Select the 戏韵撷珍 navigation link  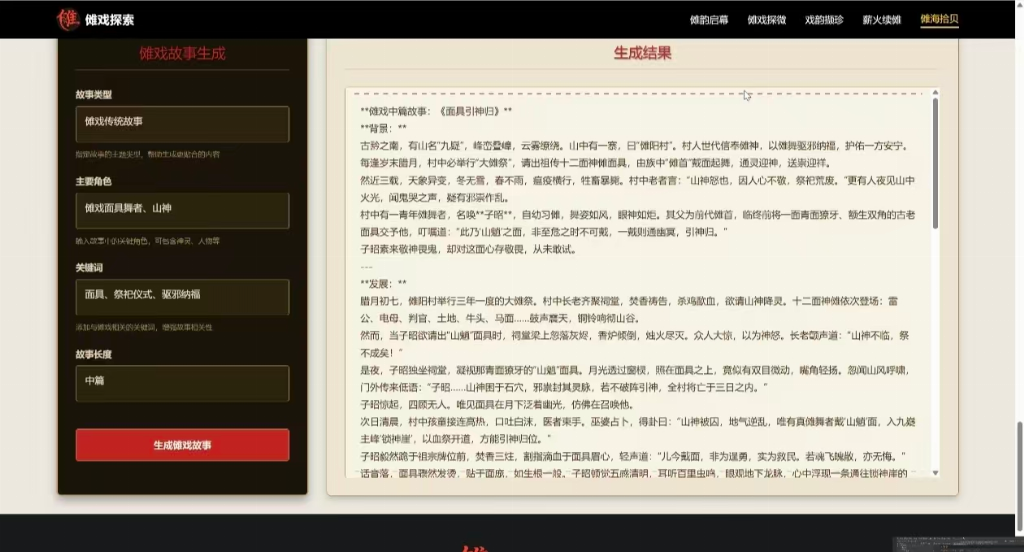click(x=824, y=20)
